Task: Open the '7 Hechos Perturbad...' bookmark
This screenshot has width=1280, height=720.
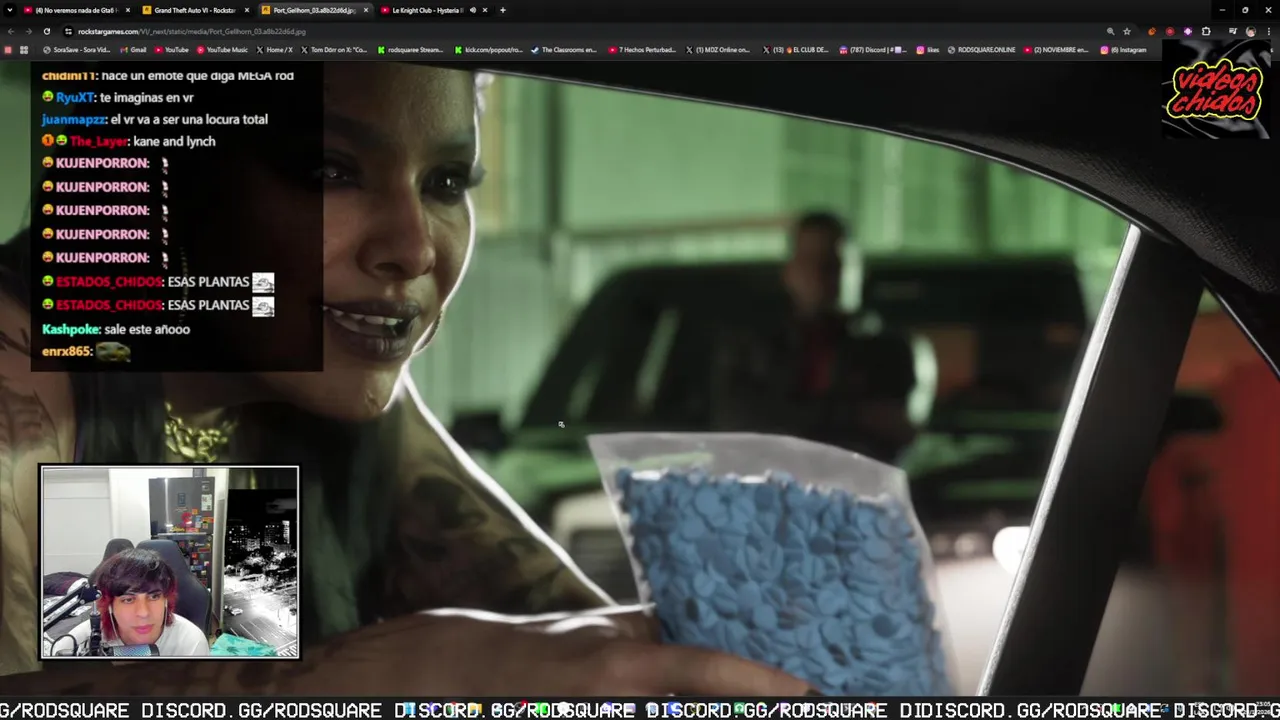Action: (x=642, y=49)
